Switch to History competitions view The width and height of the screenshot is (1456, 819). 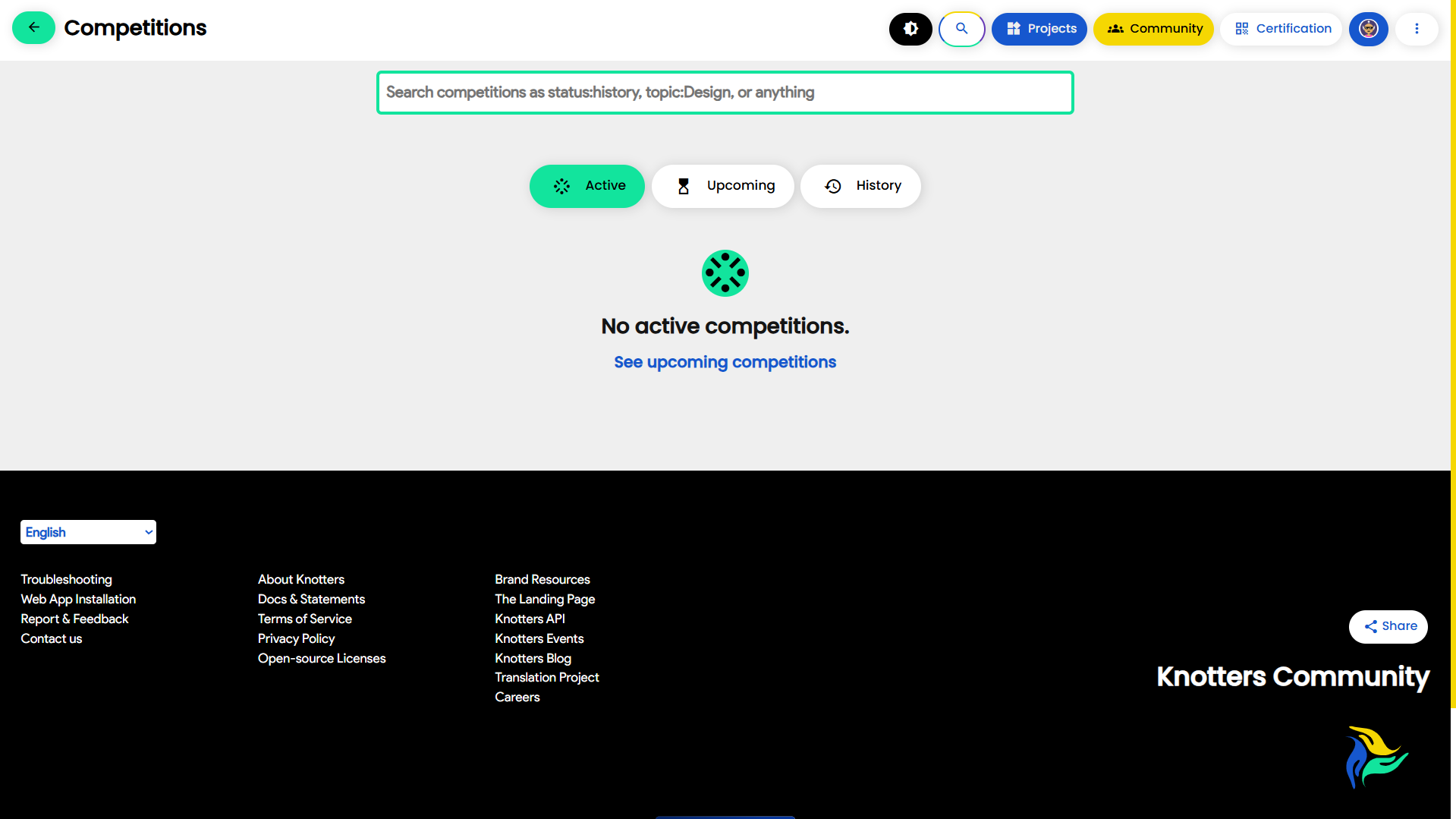pyautogui.click(x=860, y=186)
